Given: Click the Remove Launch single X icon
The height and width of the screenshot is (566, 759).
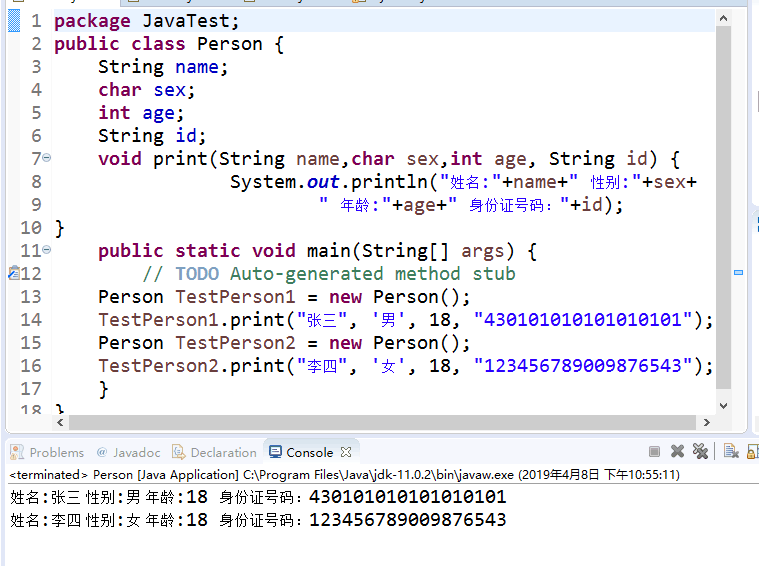Looking at the screenshot, I should [x=677, y=452].
